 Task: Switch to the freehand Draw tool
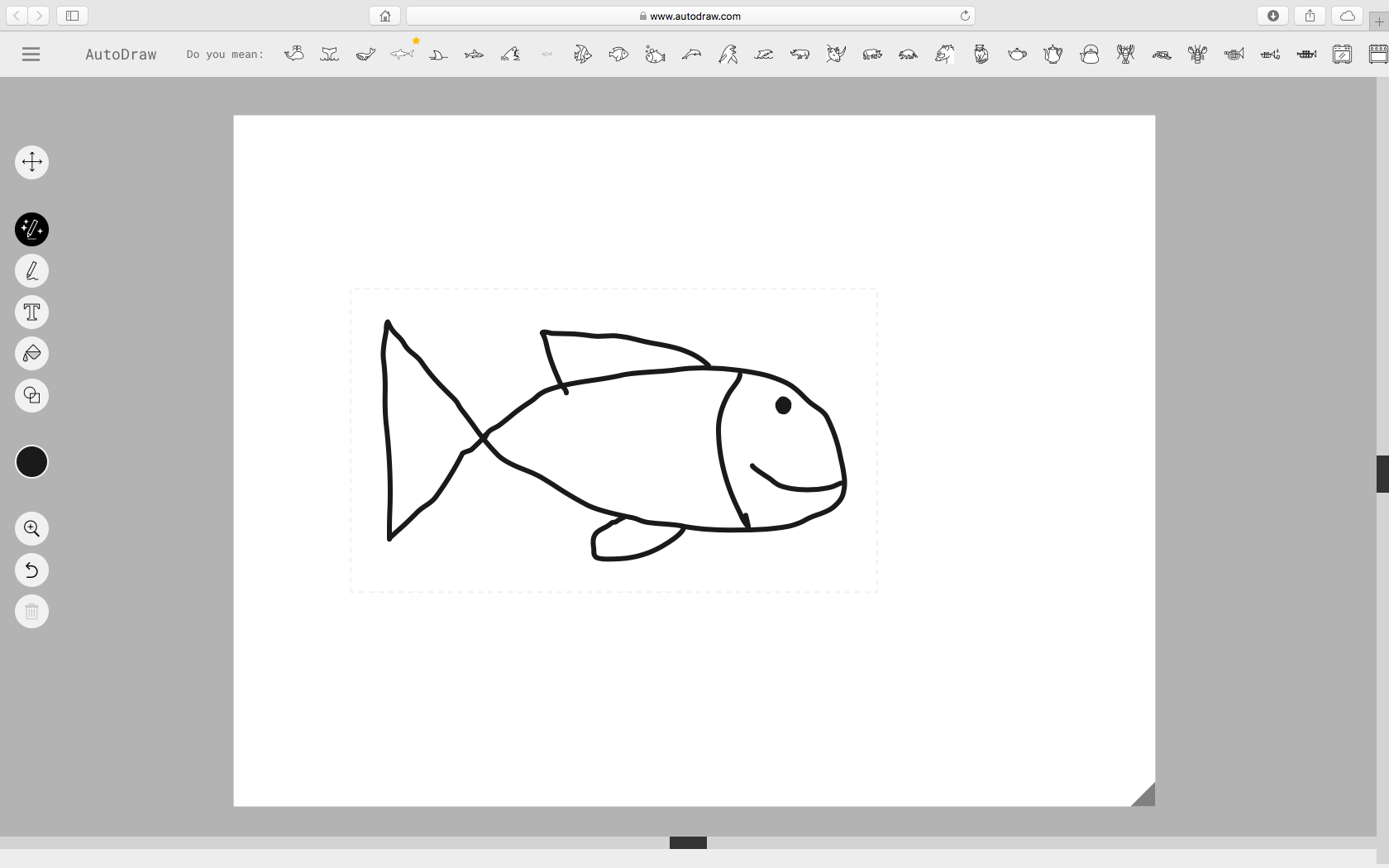(x=31, y=270)
